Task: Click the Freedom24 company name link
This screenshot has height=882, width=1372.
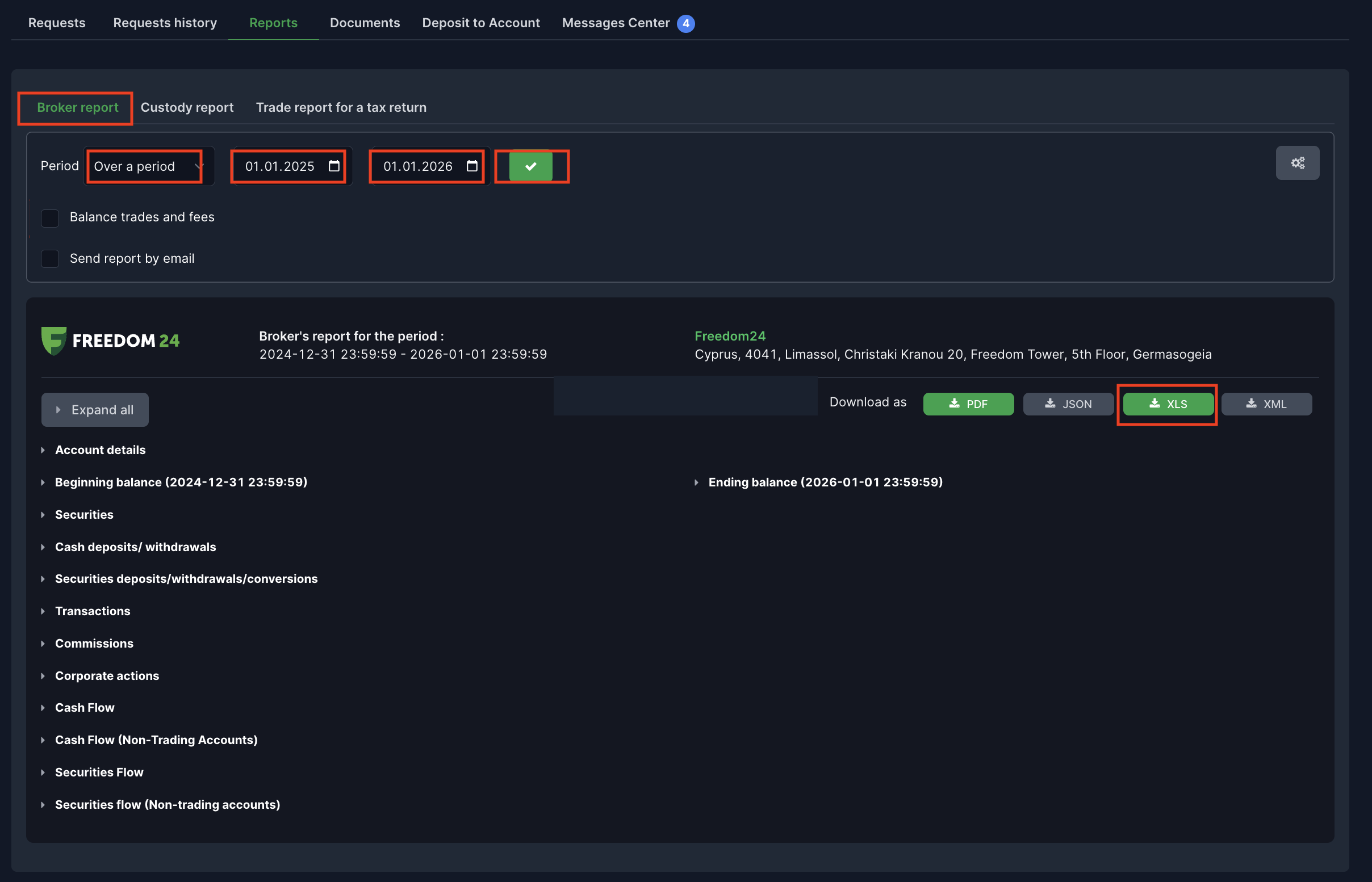Action: tap(730, 336)
